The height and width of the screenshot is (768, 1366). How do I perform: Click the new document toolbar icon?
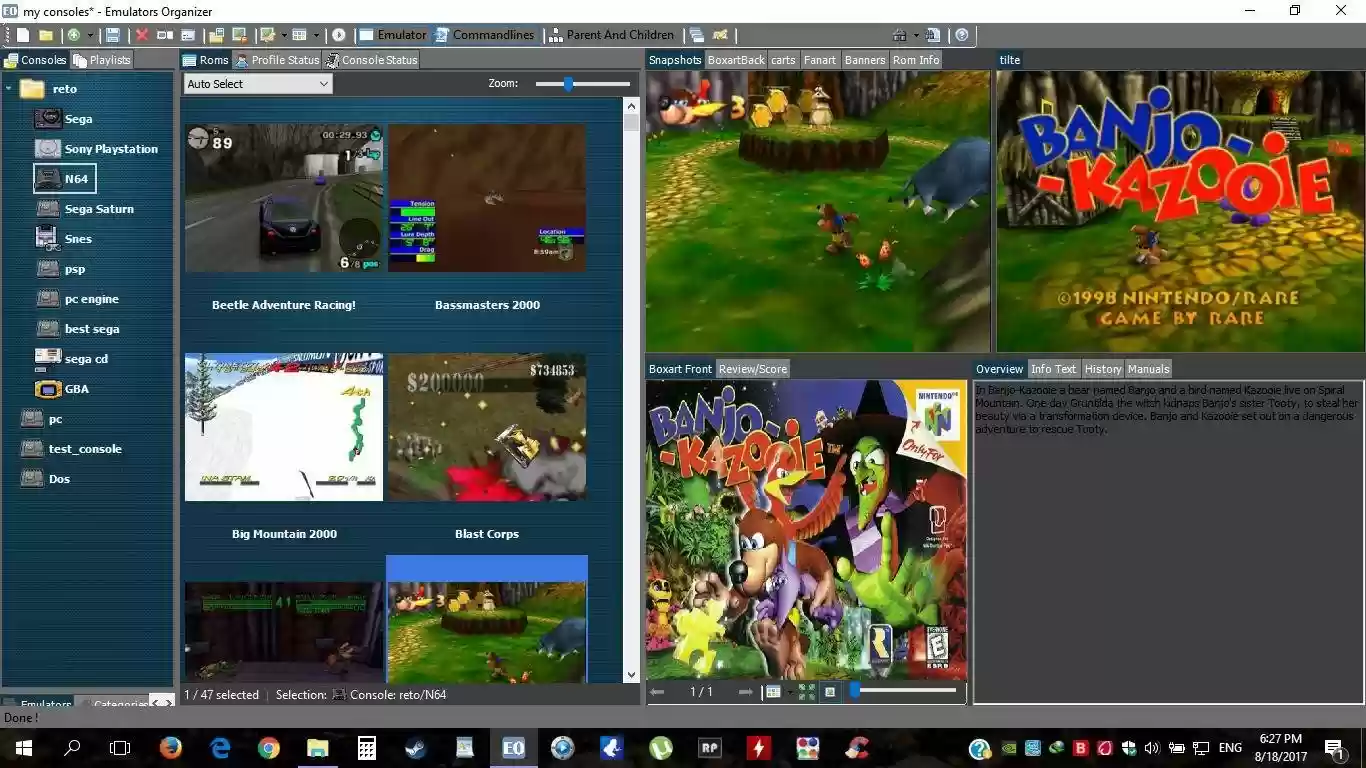point(21,35)
